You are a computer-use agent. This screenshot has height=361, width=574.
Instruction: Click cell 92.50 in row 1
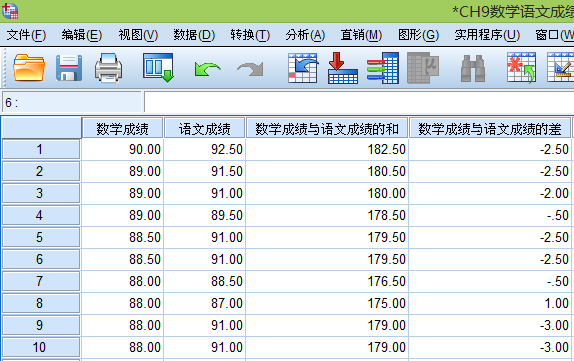coord(205,149)
